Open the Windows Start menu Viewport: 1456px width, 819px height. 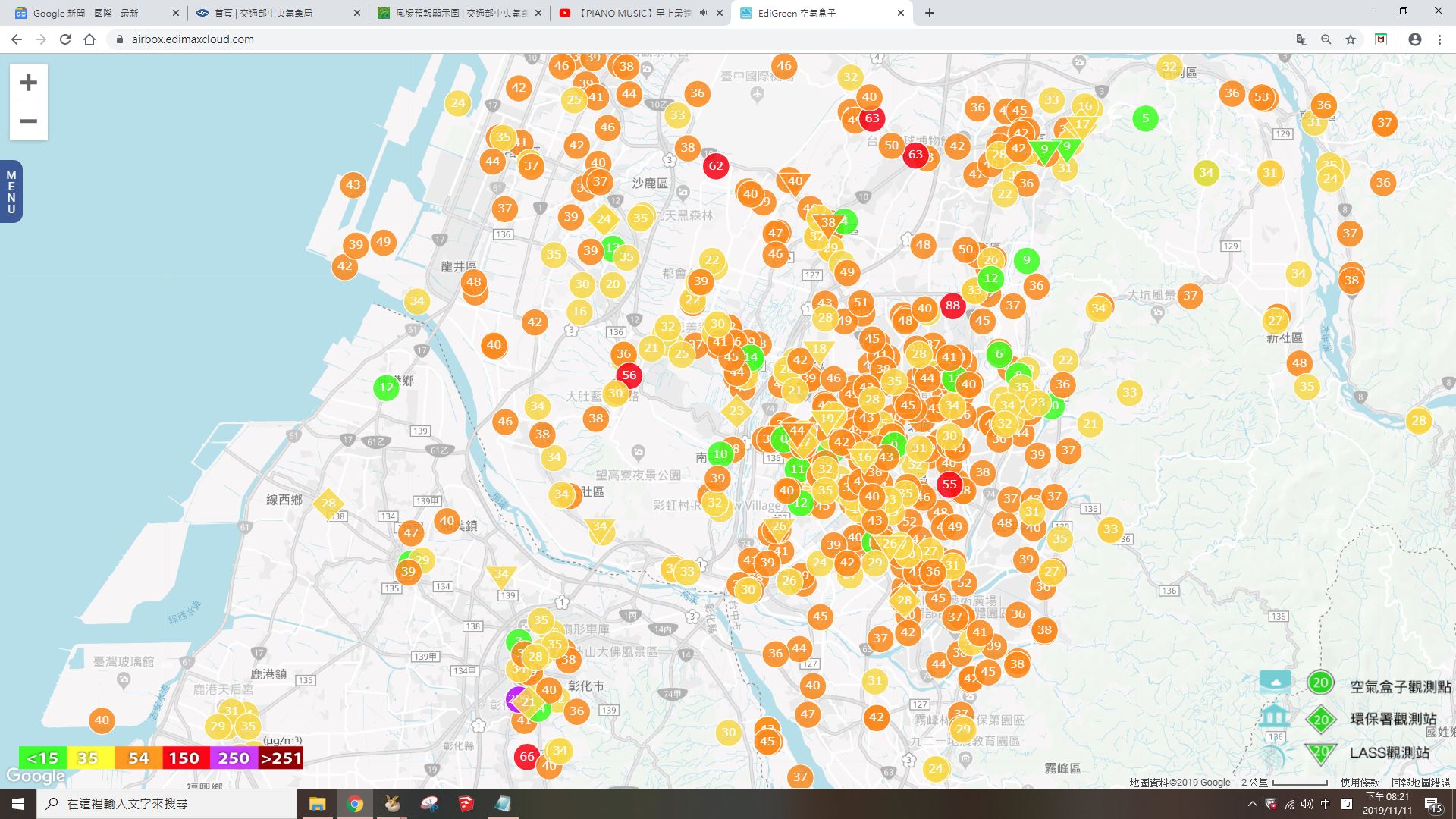point(18,804)
